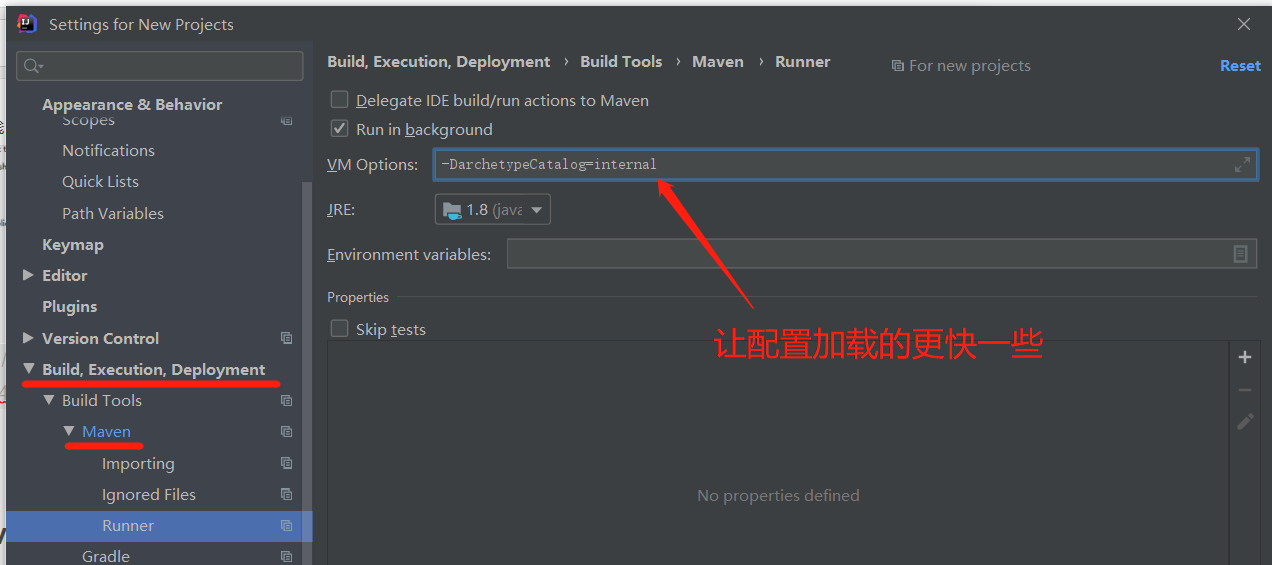
Task: Edit selected property with pencil icon
Action: (x=1245, y=422)
